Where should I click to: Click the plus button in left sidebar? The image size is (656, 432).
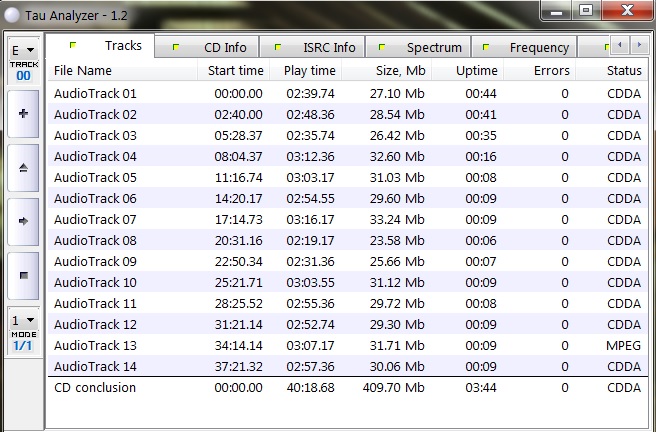[22, 114]
